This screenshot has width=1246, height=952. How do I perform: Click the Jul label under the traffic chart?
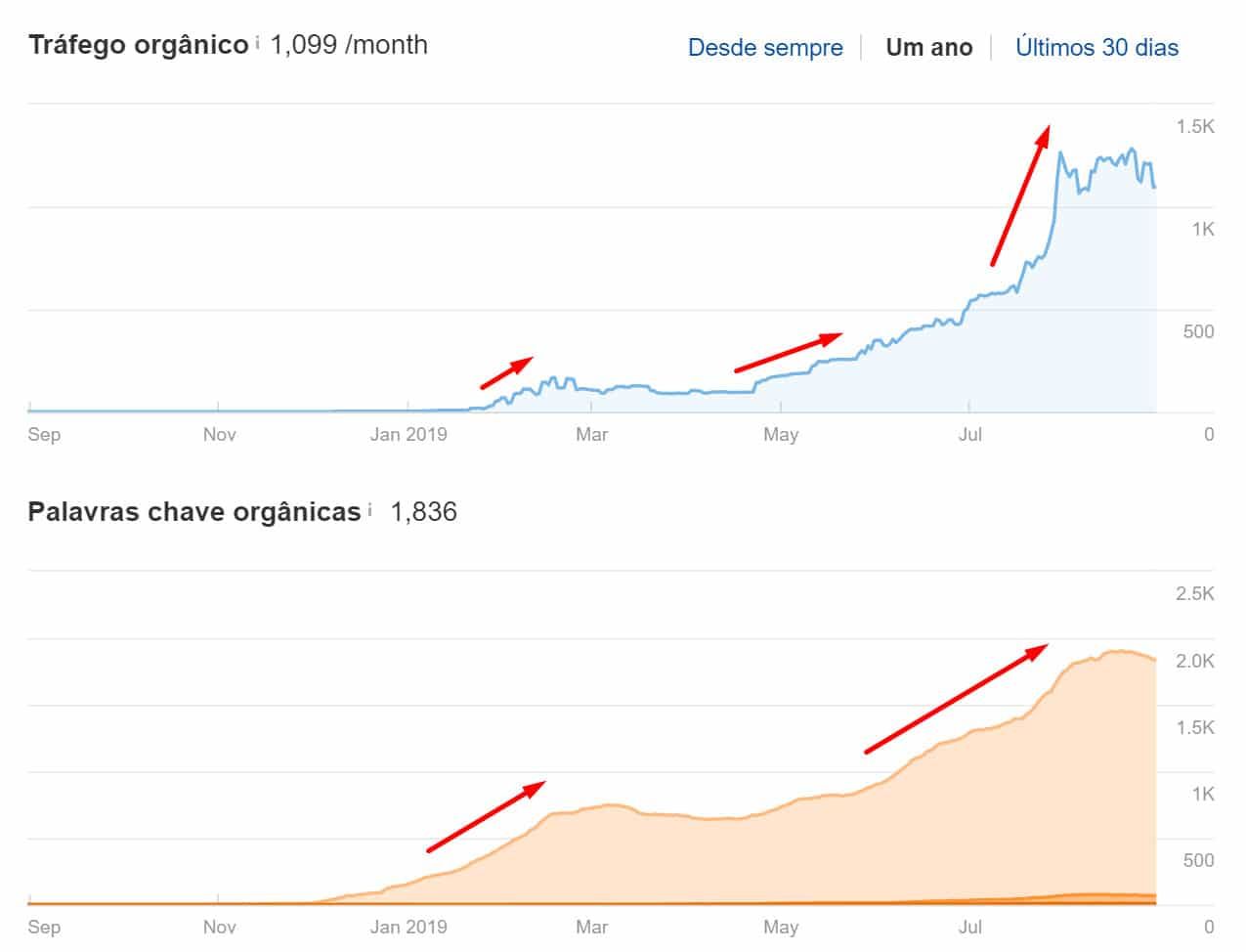pos(969,434)
